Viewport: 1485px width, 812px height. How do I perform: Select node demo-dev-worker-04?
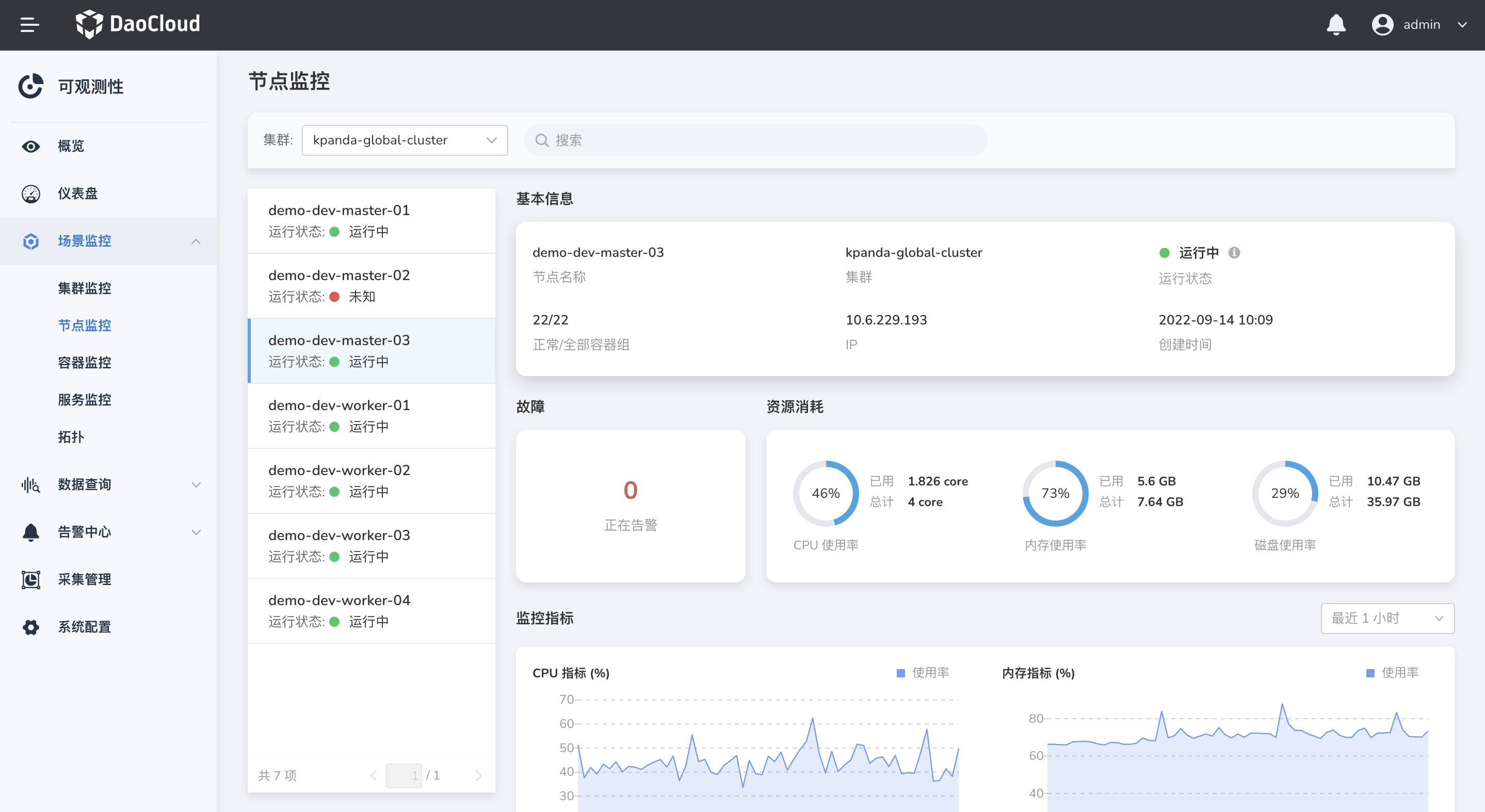point(372,611)
